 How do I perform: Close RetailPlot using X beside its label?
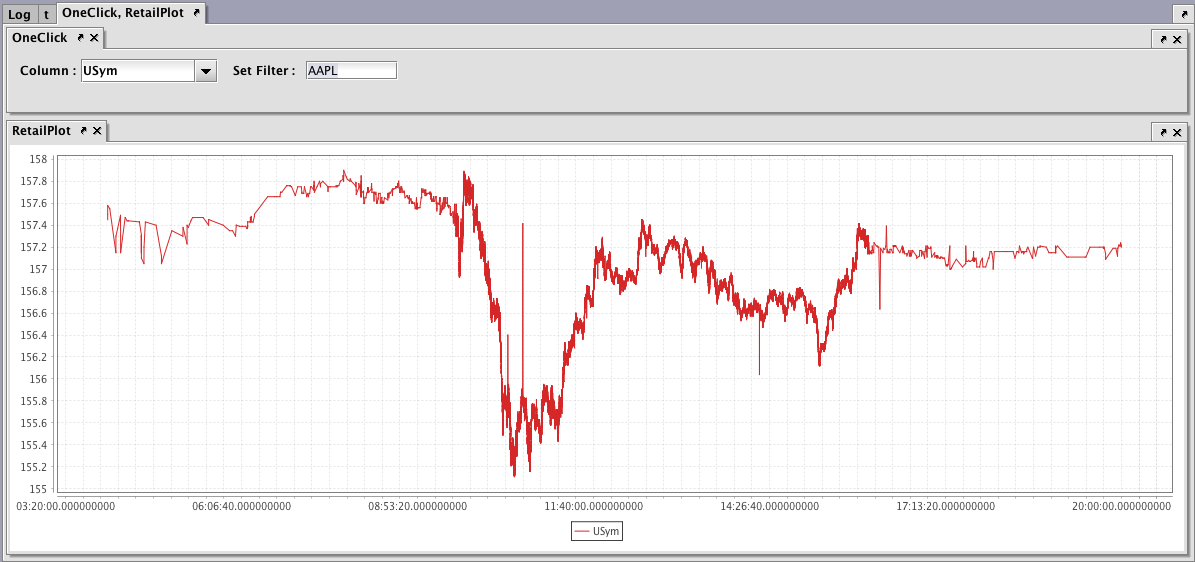tap(97, 131)
